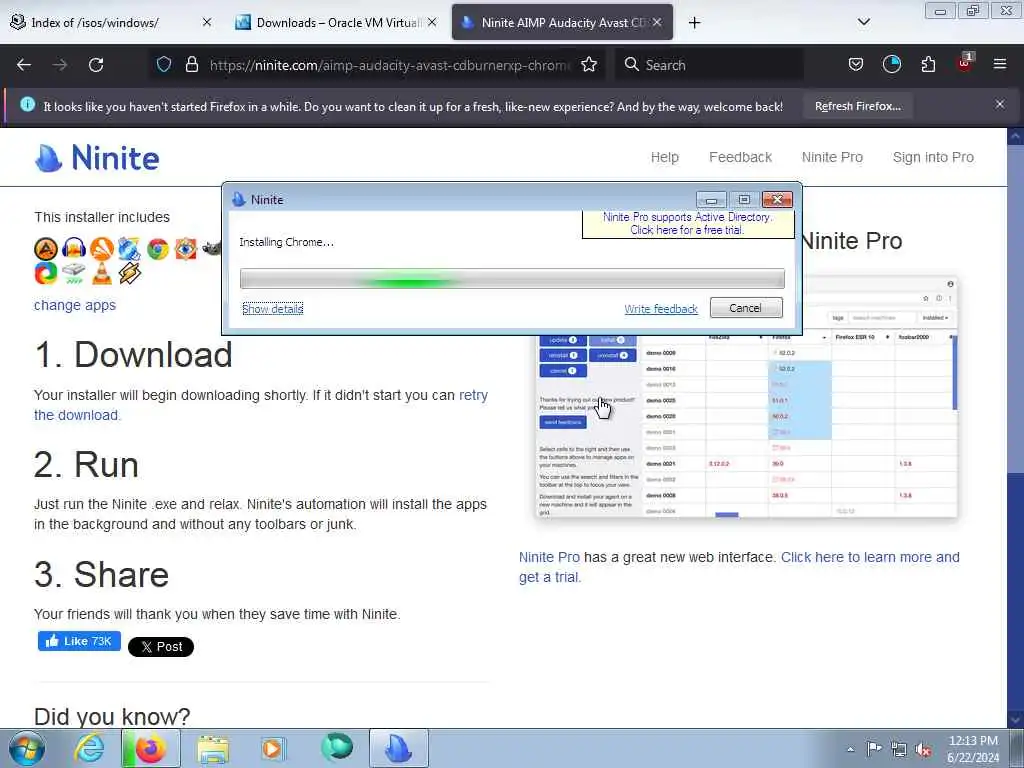Select the Ninite AIMP Audacity tab

(x=562, y=23)
